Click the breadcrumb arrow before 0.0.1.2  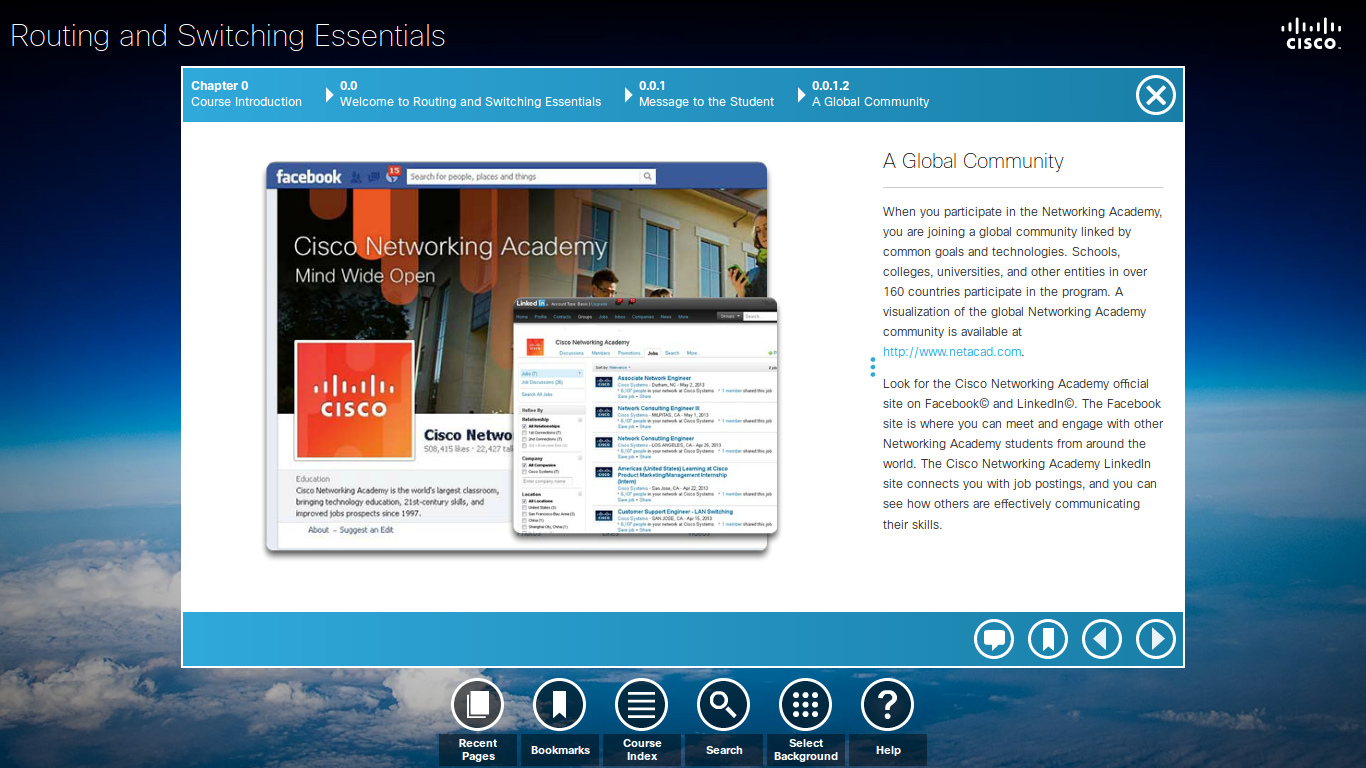point(802,95)
